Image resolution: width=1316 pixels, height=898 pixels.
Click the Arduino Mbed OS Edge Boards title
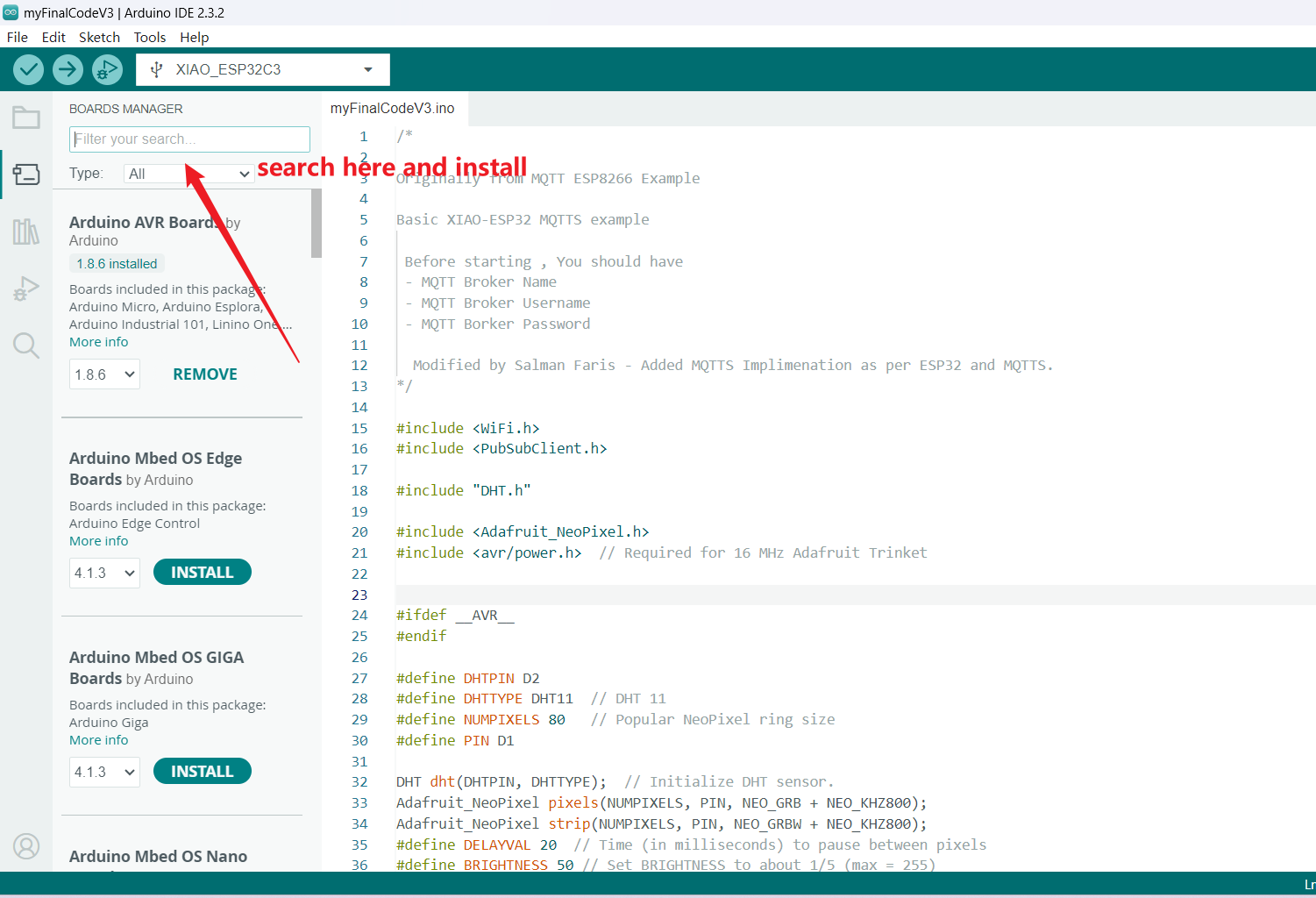point(156,468)
